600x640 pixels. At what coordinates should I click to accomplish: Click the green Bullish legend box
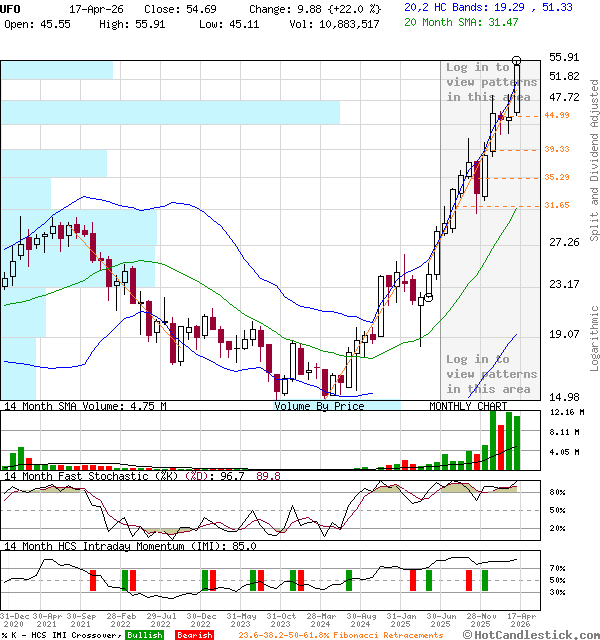pyautogui.click(x=144, y=635)
